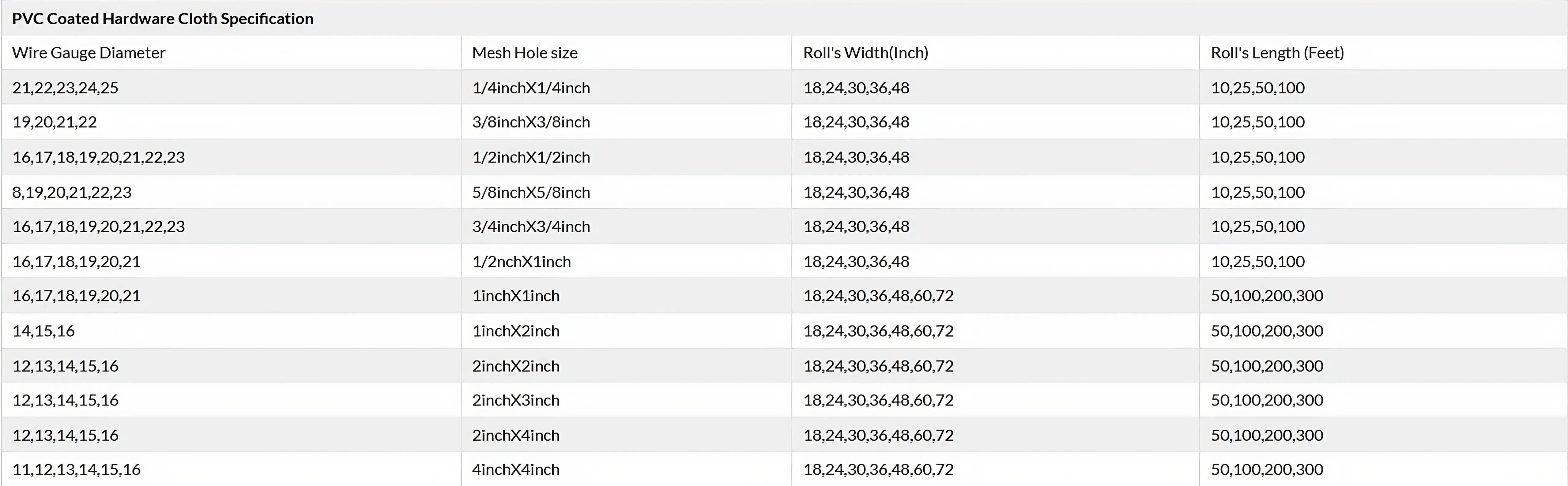Click the 3/8inchX3/8inch mesh size cell

click(531, 122)
